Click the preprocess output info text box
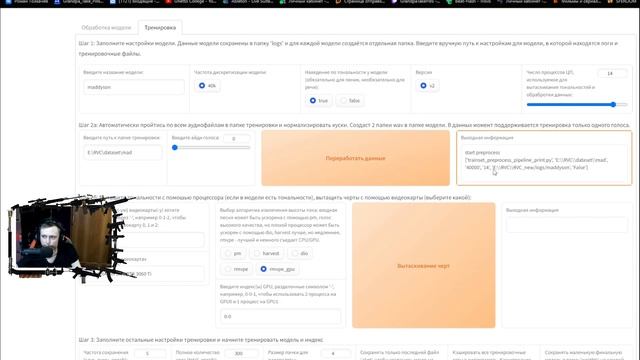This screenshot has height=360, width=640. point(544,163)
